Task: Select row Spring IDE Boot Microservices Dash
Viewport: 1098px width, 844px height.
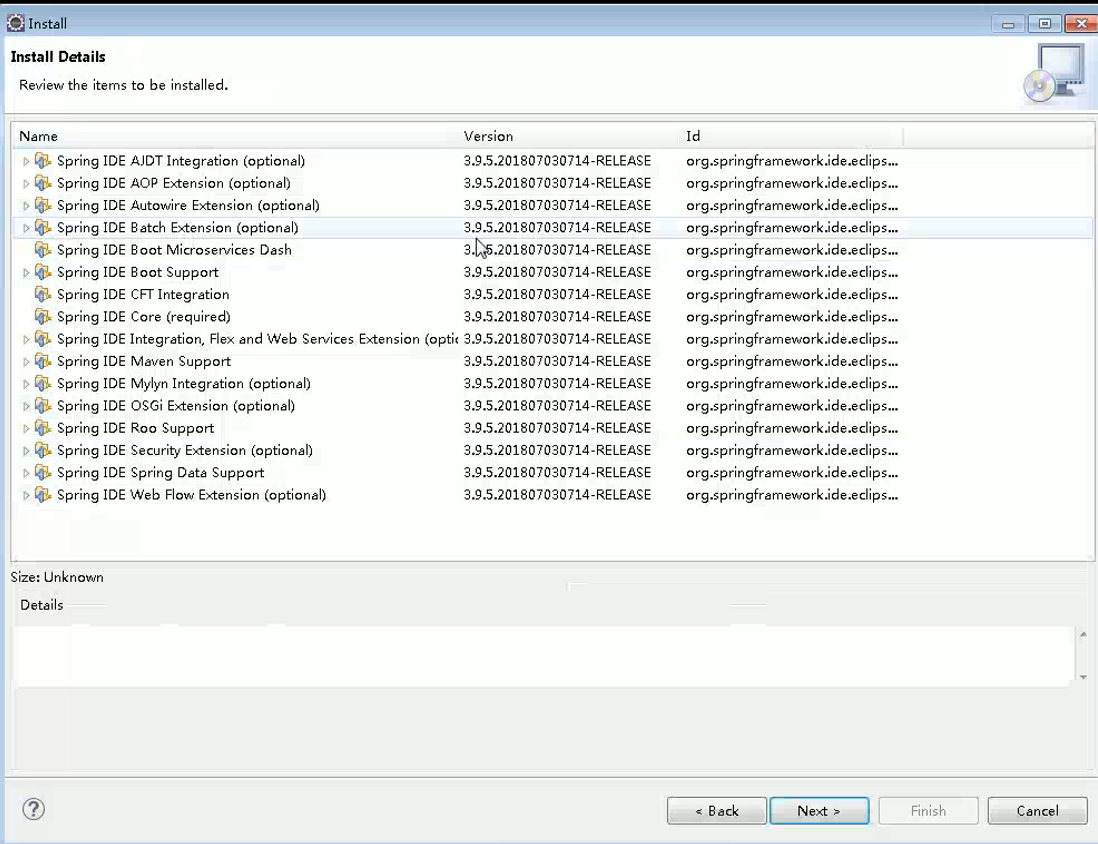Action: pos(552,250)
